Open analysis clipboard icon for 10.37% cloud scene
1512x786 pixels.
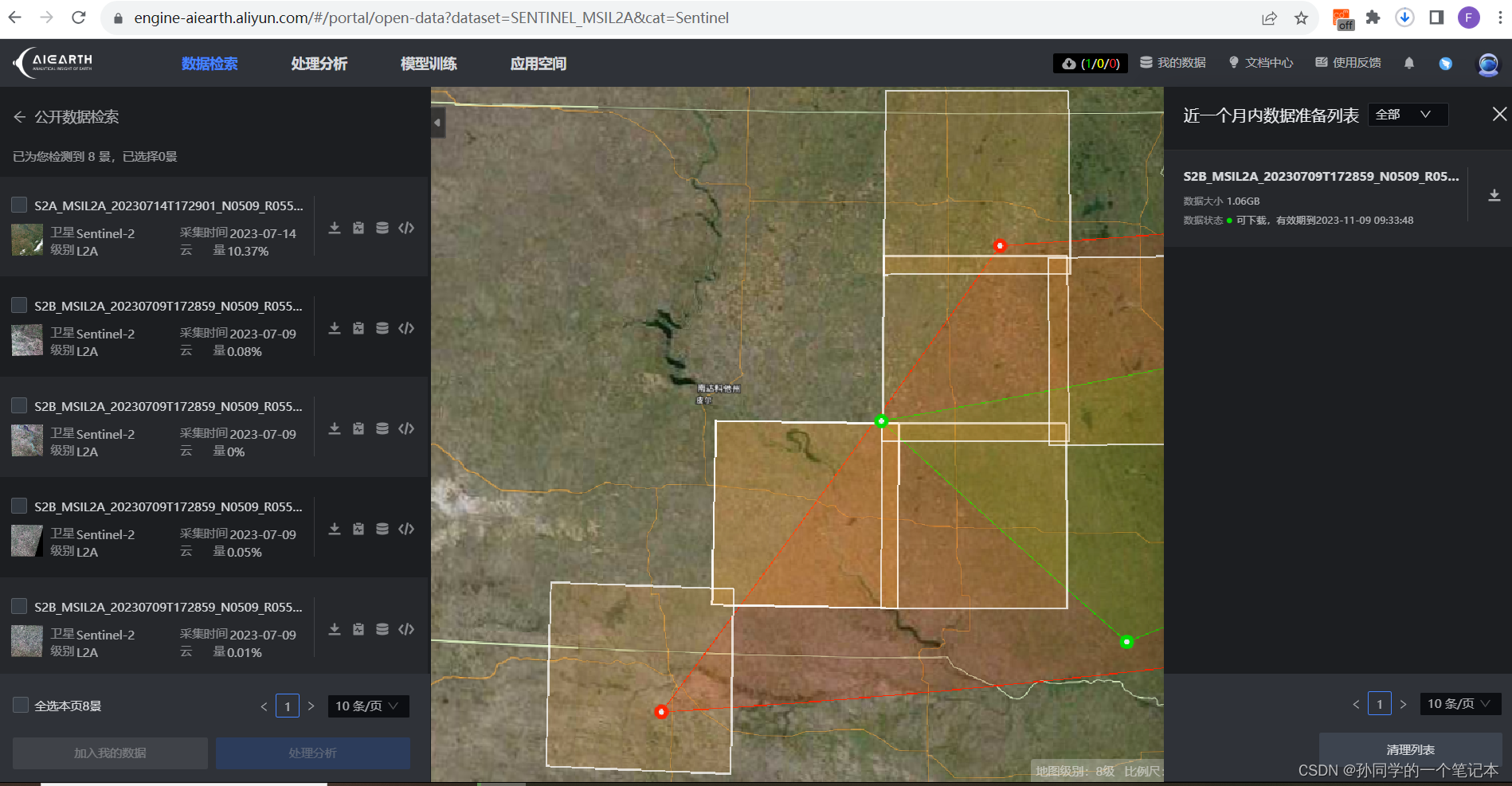pyautogui.click(x=358, y=228)
